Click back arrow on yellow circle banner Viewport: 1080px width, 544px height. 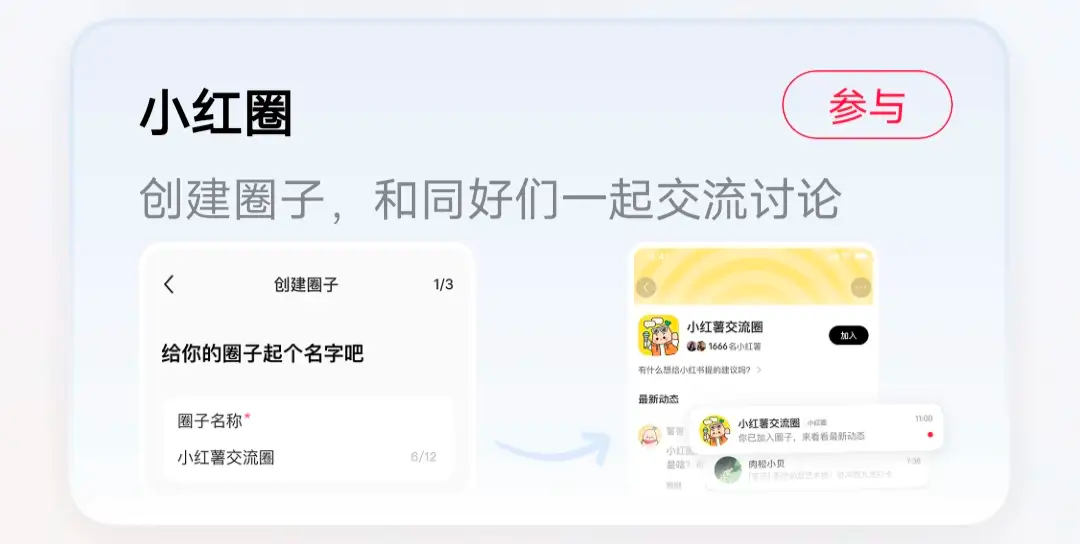(645, 287)
